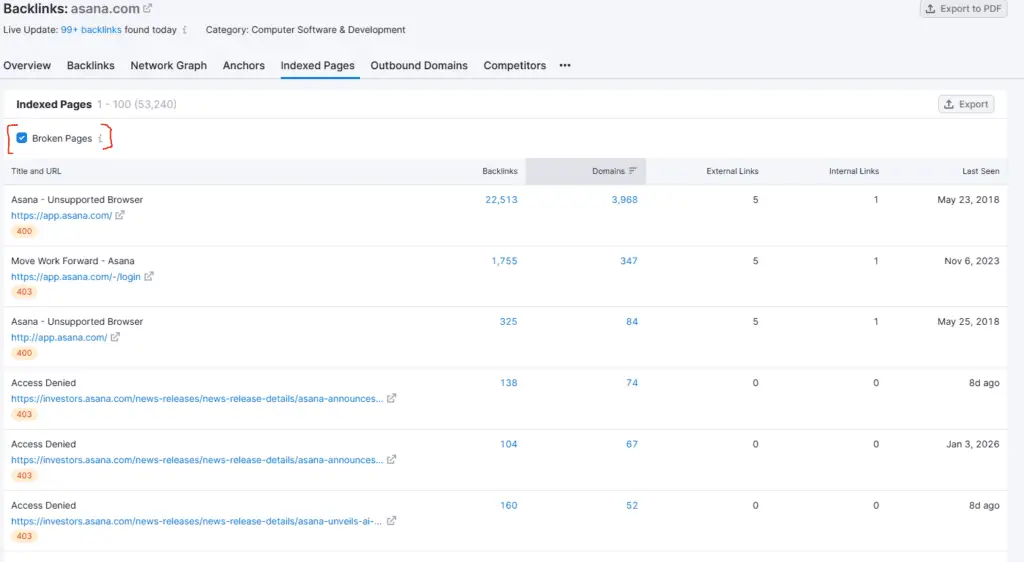This screenshot has height=562, width=1024.
Task: Click the External Links column header
Action: 732,171
